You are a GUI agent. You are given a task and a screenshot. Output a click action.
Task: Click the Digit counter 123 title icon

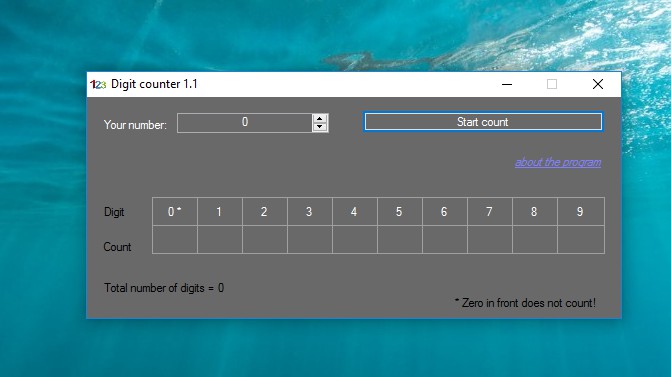pos(98,84)
